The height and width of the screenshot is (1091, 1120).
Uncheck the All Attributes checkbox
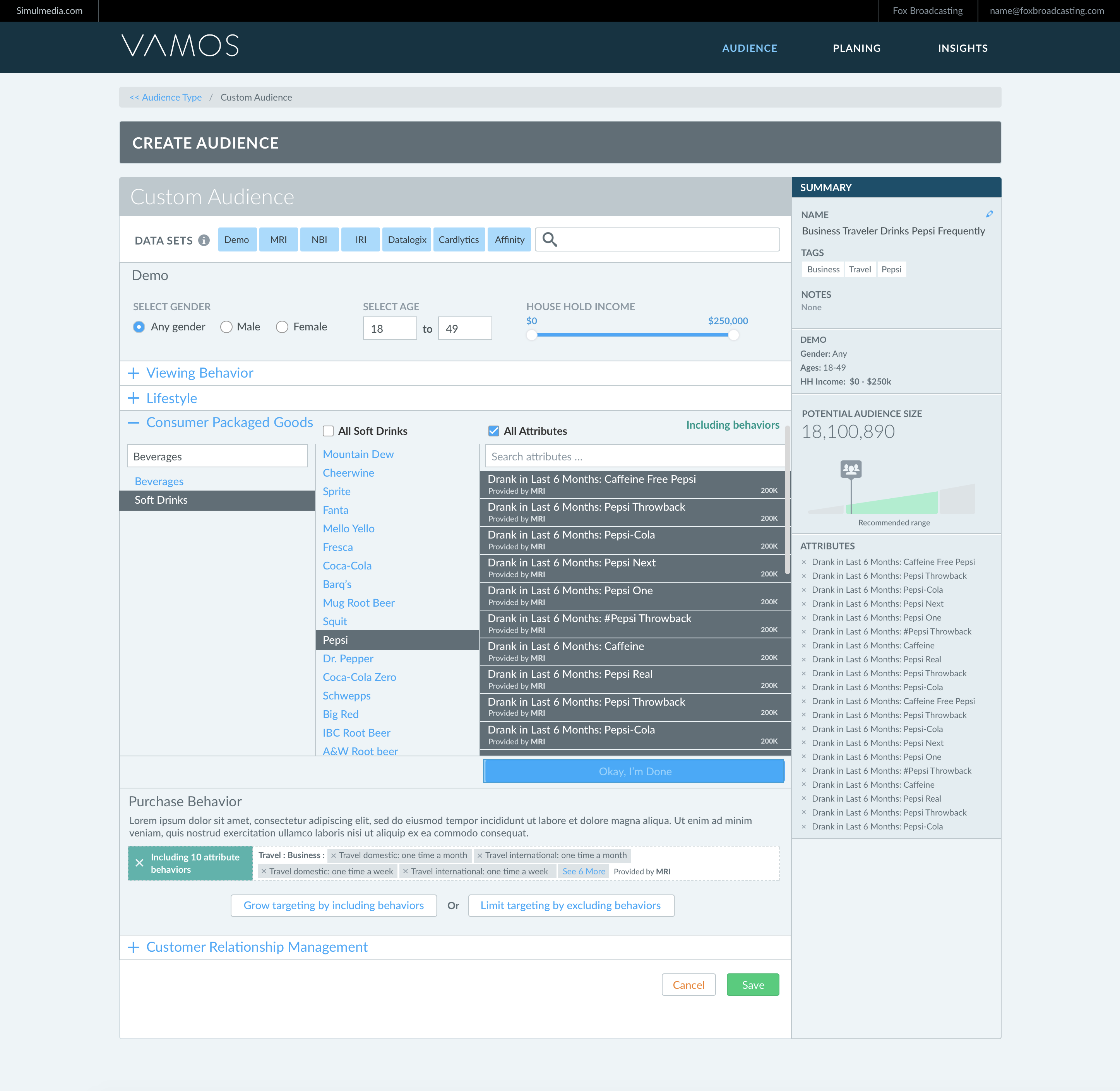coord(493,431)
